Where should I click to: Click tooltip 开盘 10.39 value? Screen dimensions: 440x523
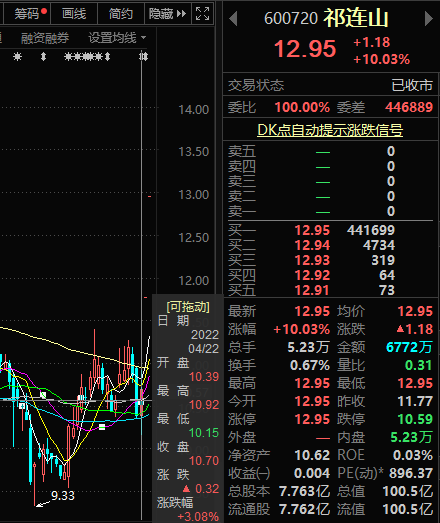point(204,377)
